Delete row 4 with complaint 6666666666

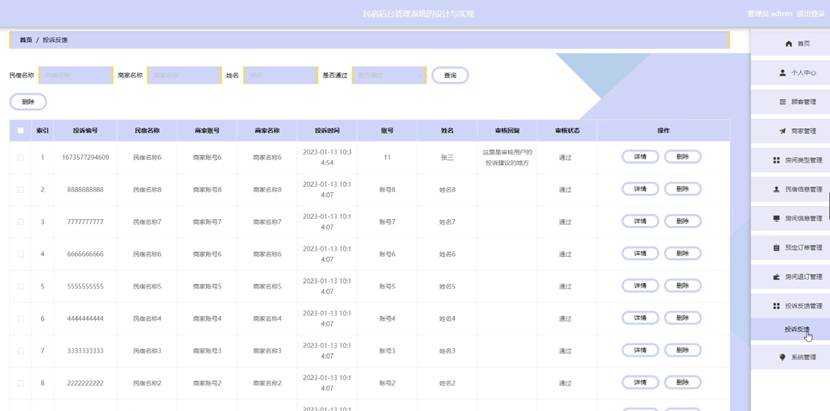[x=683, y=254]
